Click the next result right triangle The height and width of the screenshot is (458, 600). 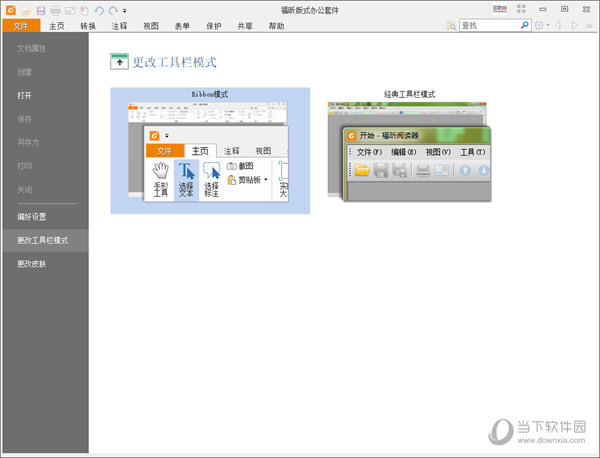point(574,25)
